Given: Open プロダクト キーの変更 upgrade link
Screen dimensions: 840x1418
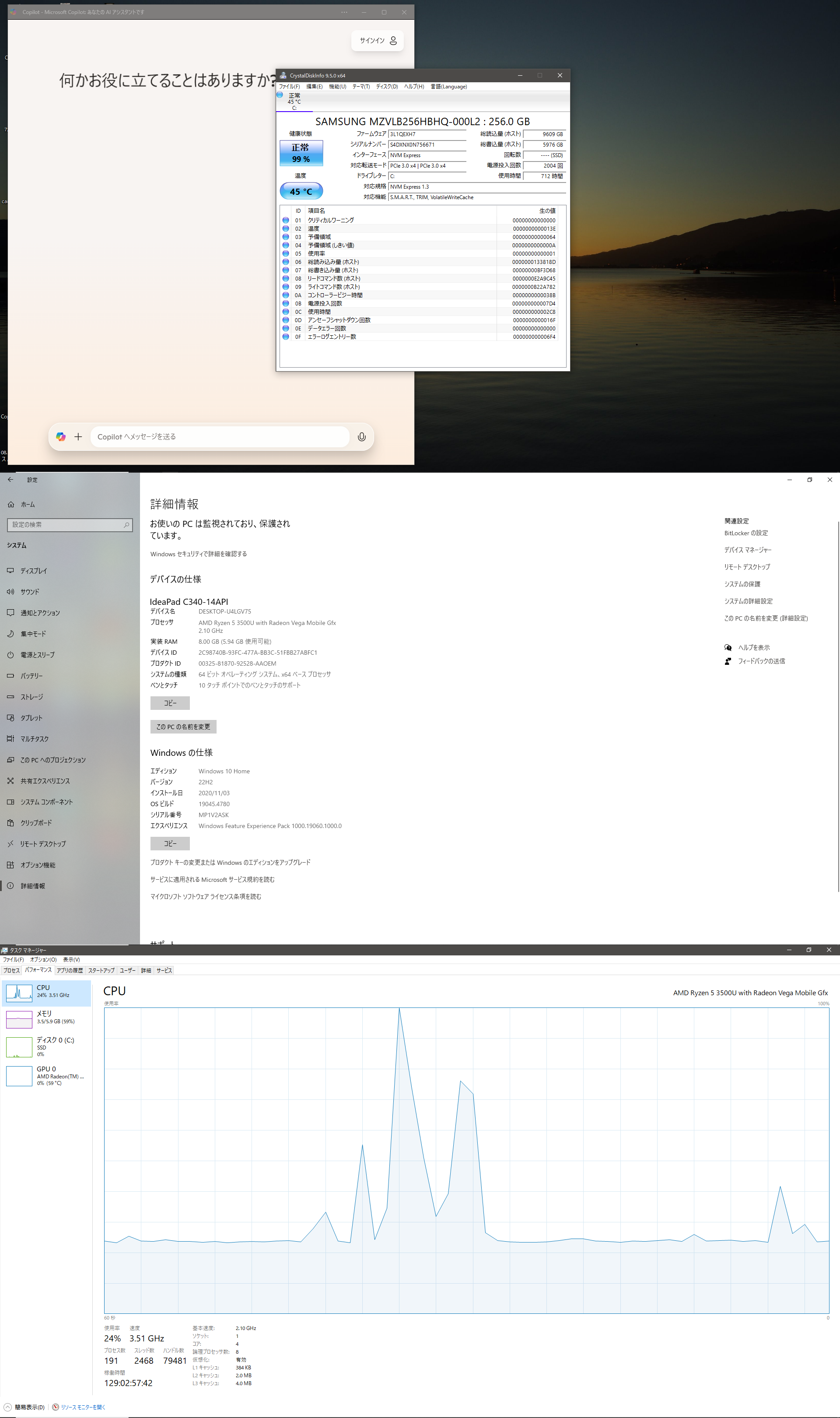Looking at the screenshot, I should 230,862.
